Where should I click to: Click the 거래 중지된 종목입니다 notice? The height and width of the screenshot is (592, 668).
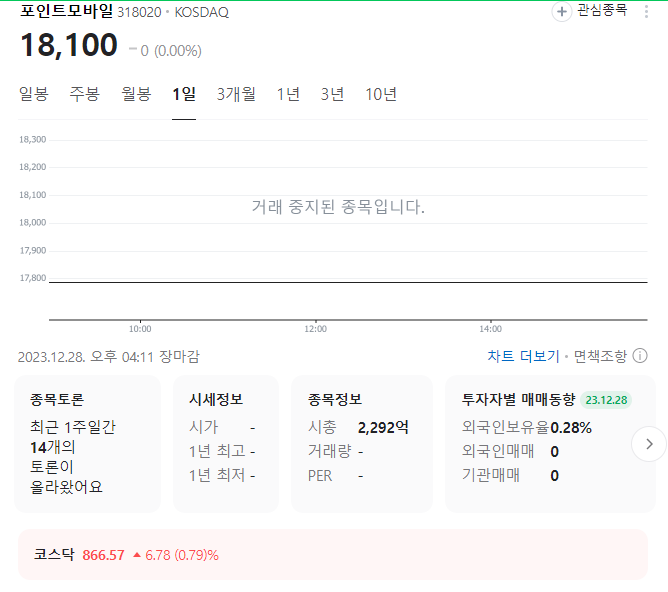338,207
